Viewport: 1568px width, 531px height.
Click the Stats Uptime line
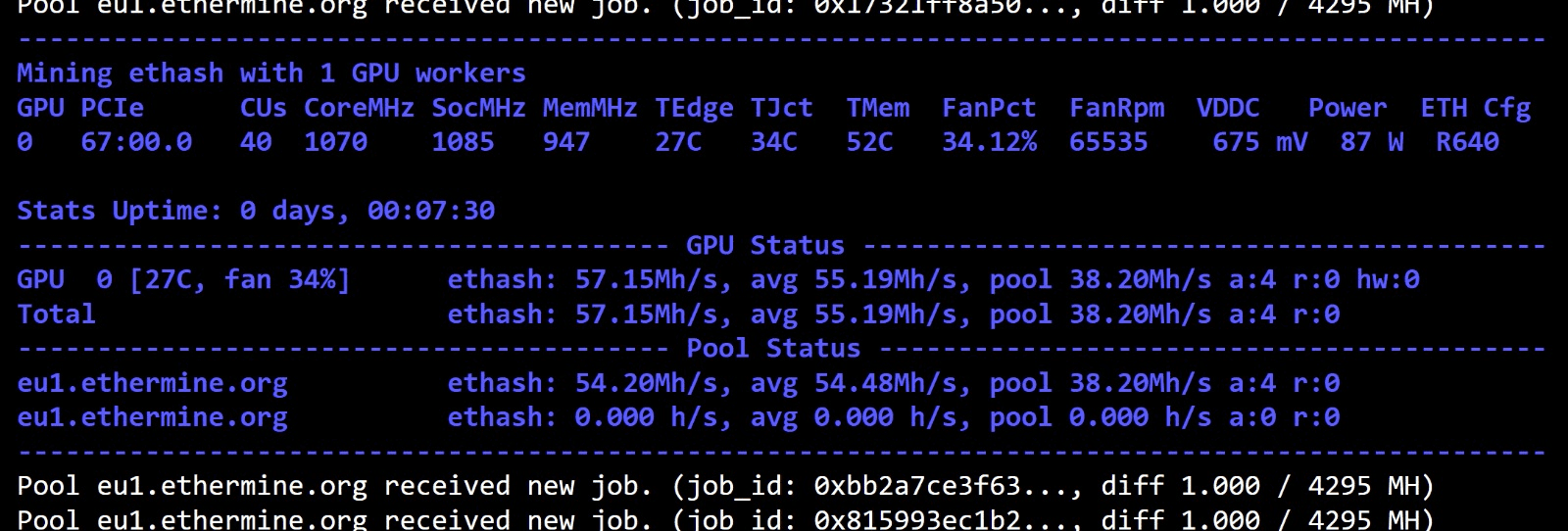tap(256, 211)
